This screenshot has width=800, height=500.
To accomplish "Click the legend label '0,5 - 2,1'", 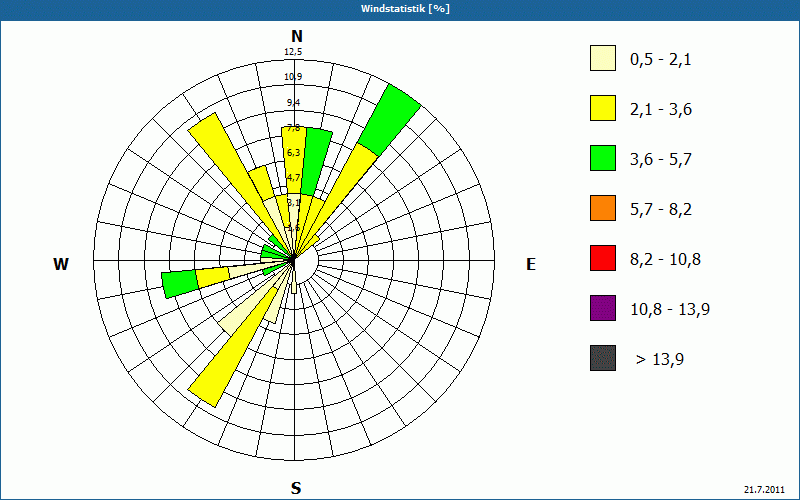I will click(x=661, y=60).
